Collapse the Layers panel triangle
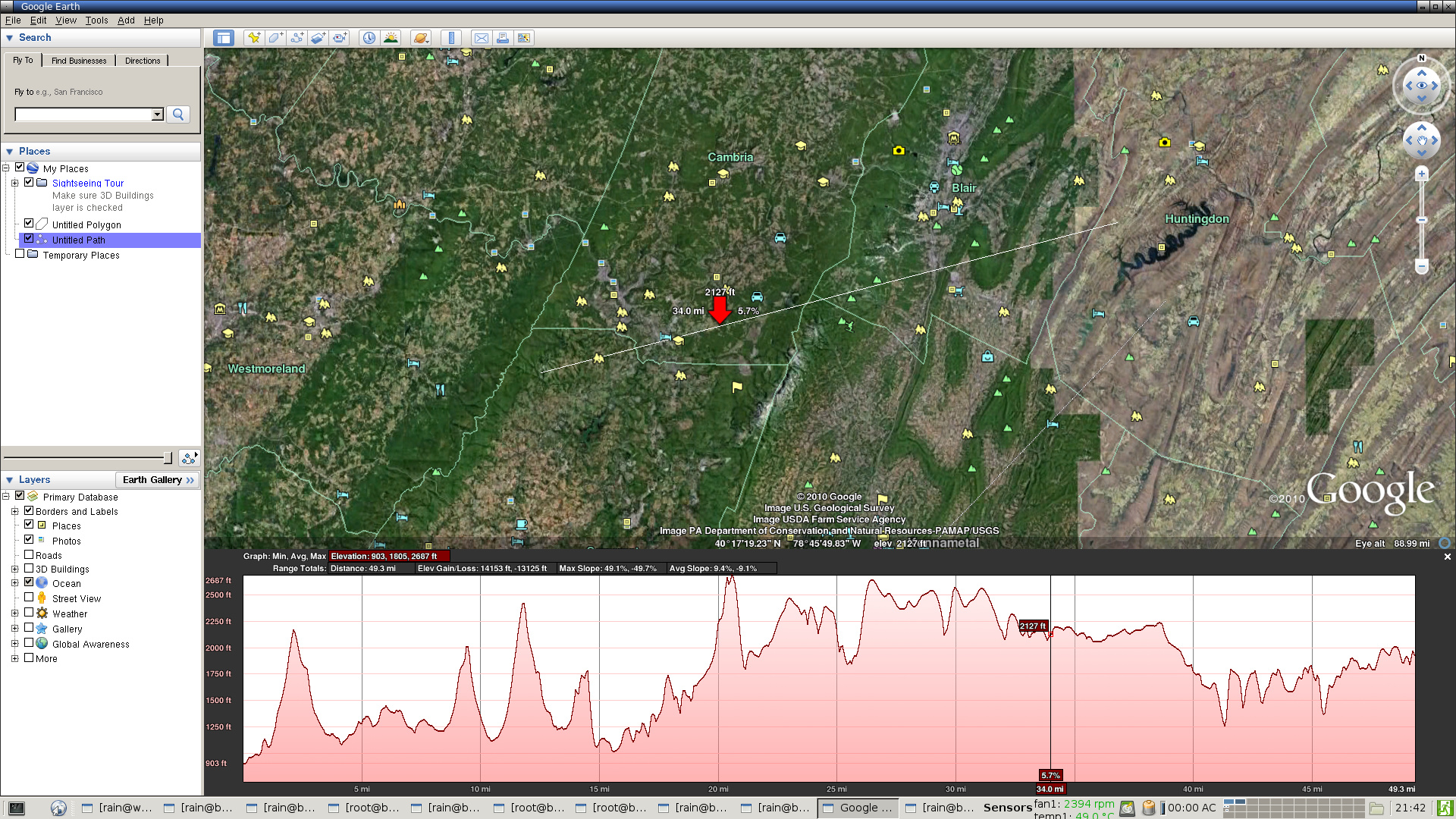This screenshot has width=1456, height=819. tap(9, 480)
